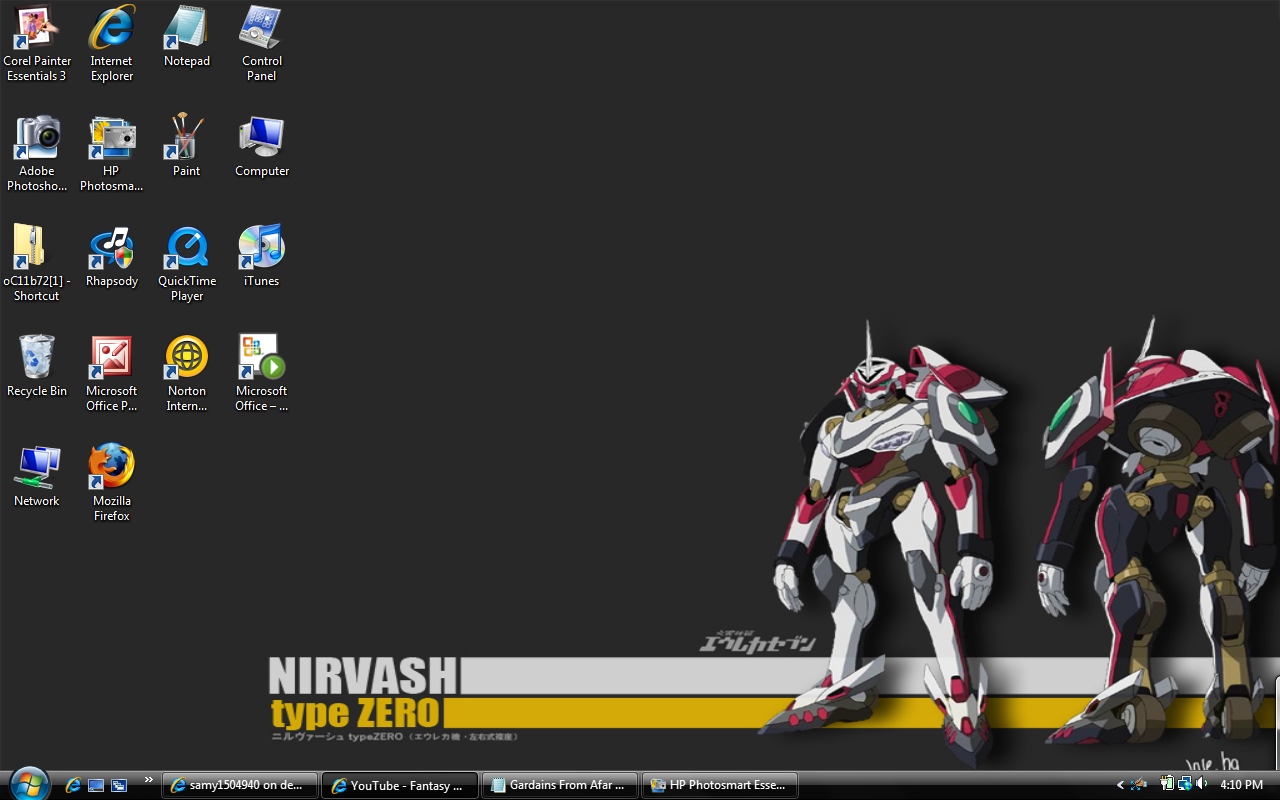Select the Adobe Photoshop shortcut icon

(37, 154)
